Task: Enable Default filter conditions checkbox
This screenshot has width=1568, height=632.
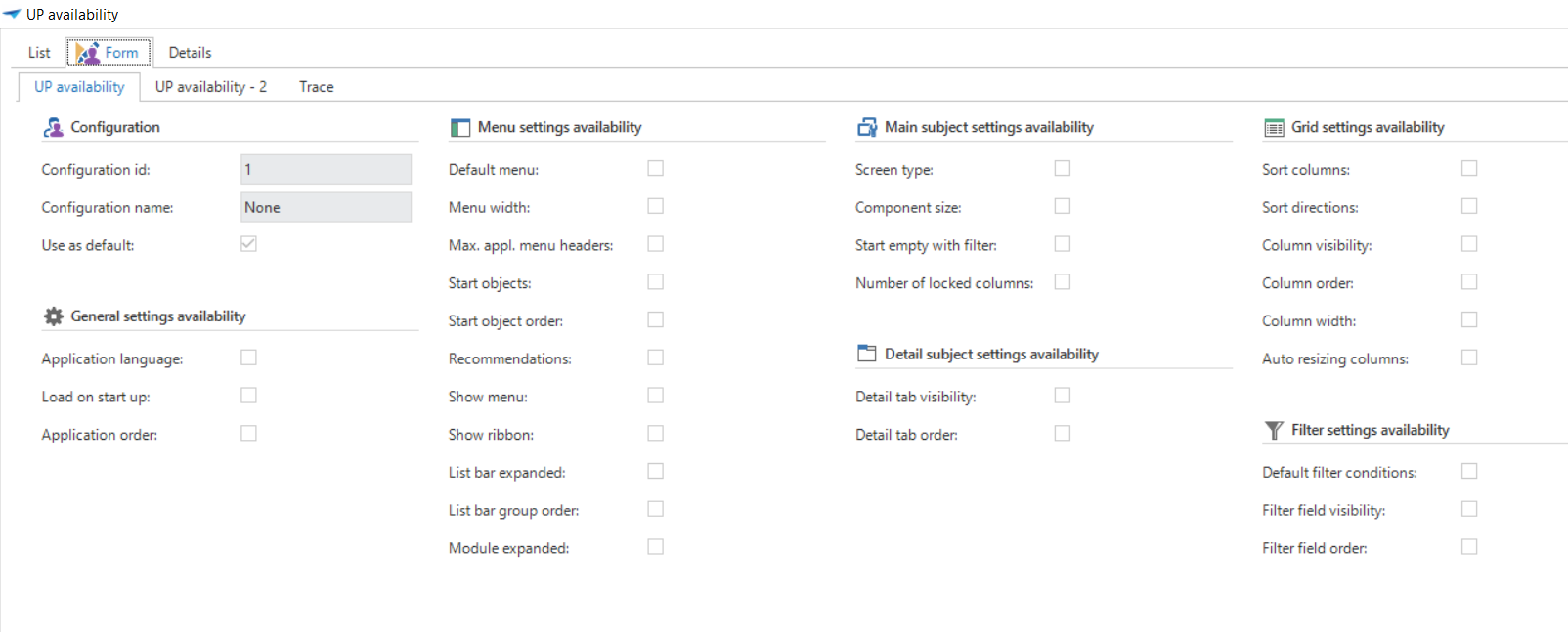Action: coord(1468,472)
